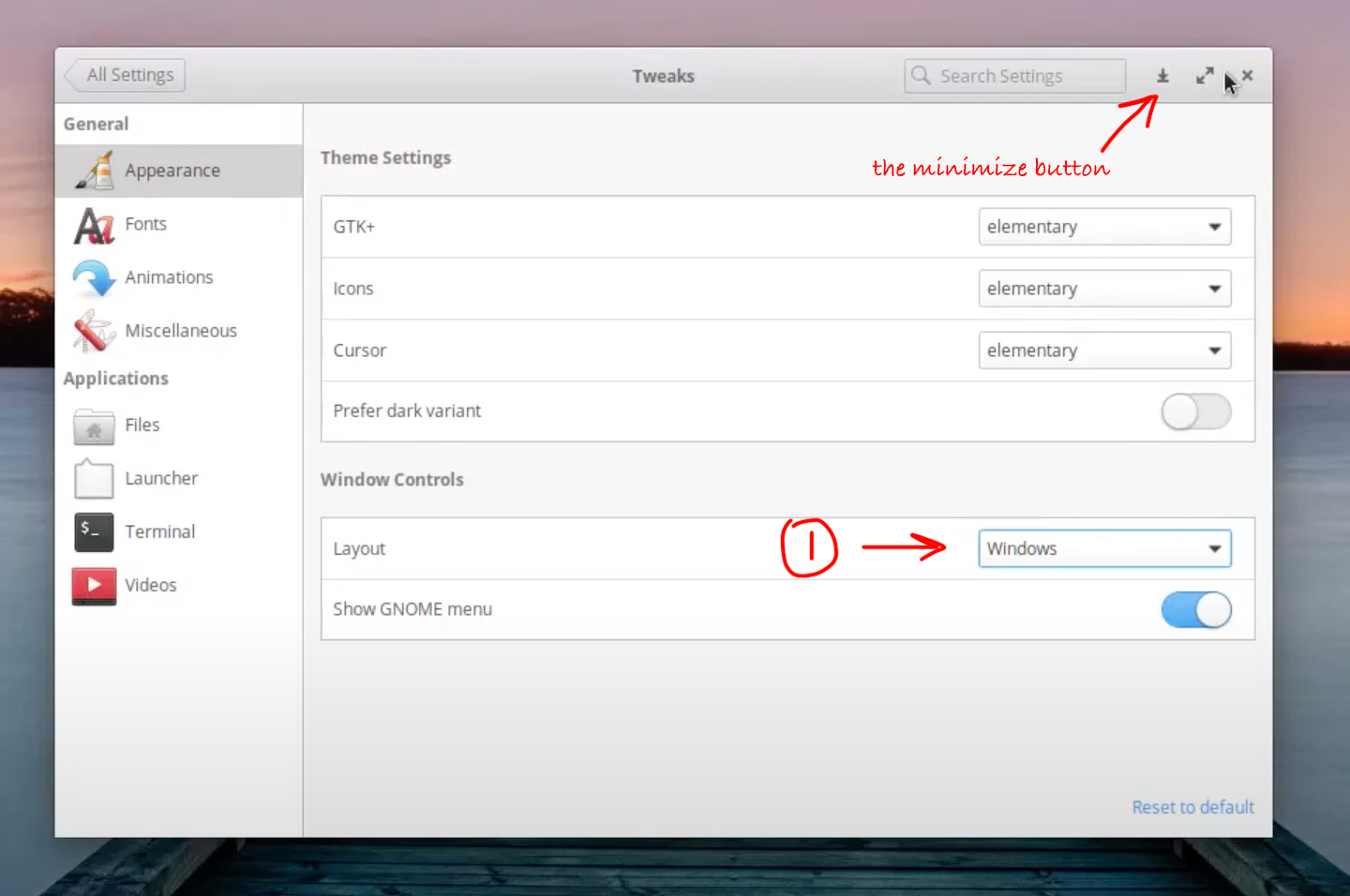Go back to All Settings
1350x896 pixels.
127,75
